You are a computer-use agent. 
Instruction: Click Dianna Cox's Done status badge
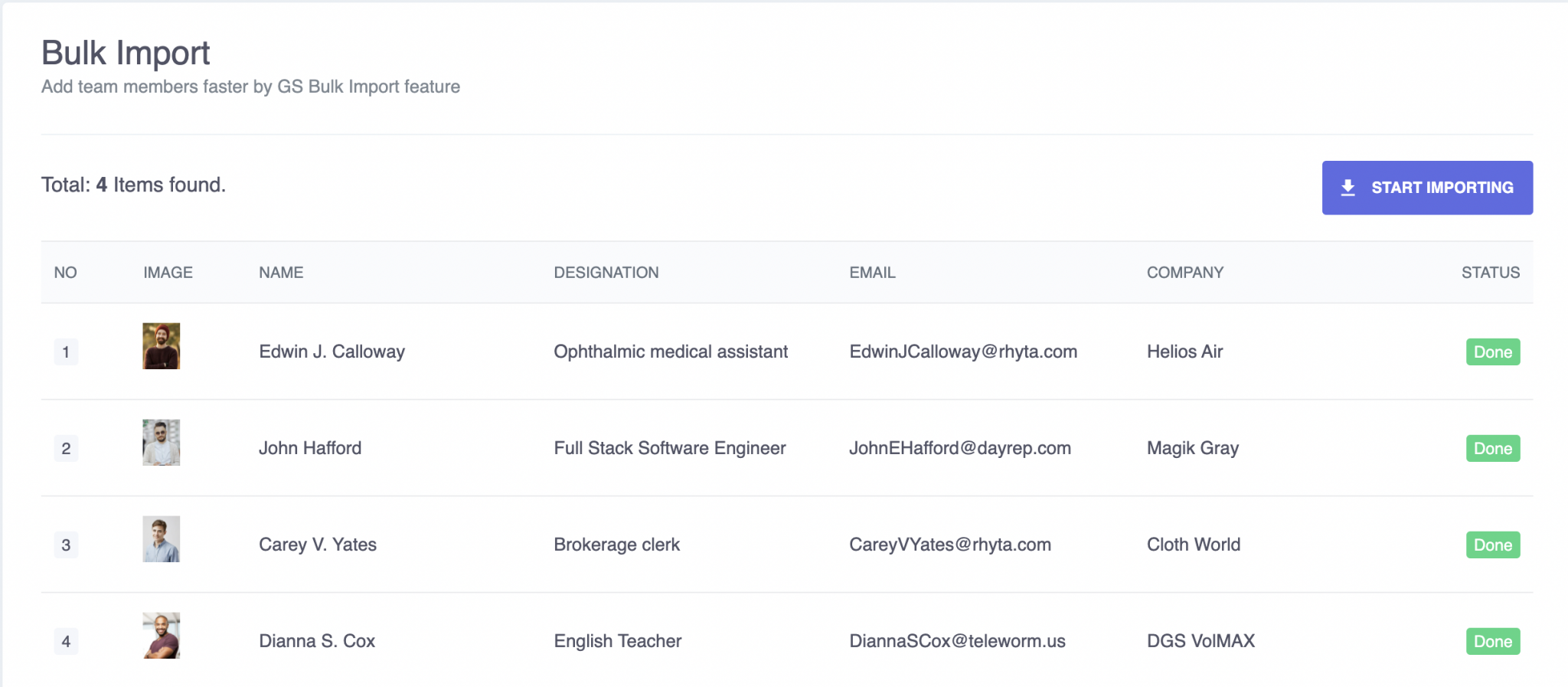click(x=1492, y=642)
